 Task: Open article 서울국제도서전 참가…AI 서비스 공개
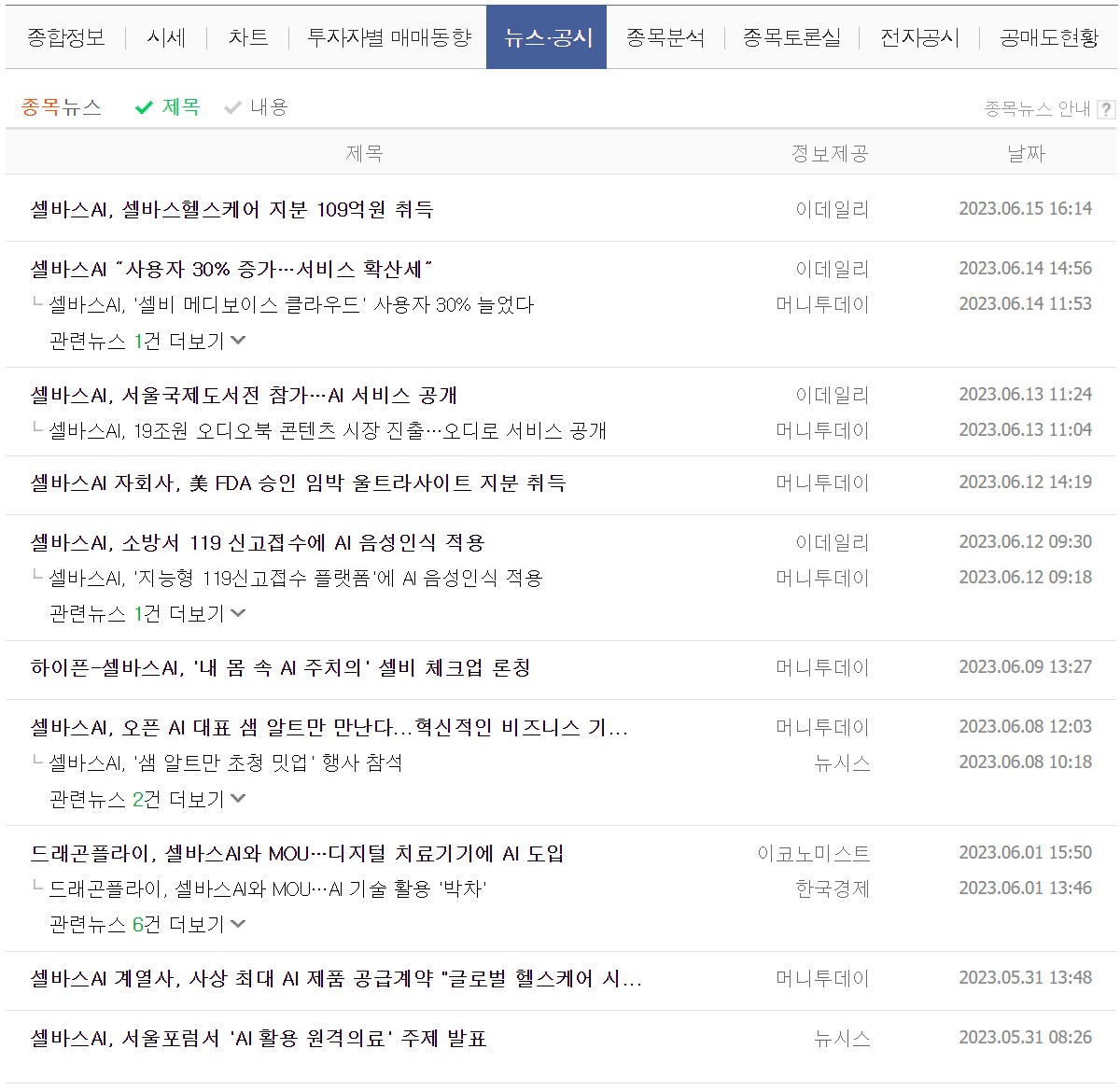[x=244, y=395]
